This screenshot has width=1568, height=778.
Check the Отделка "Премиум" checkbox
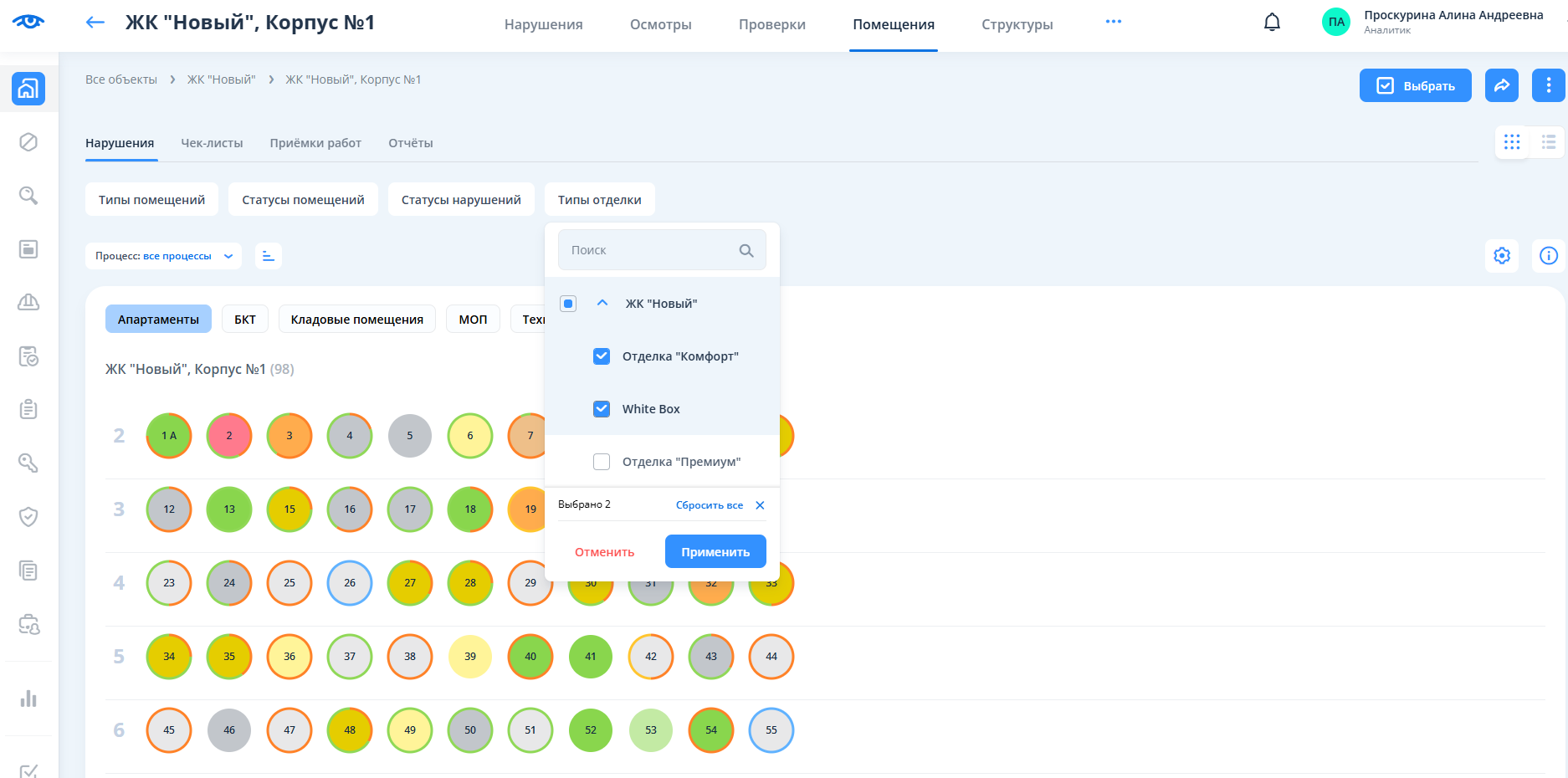coord(602,462)
